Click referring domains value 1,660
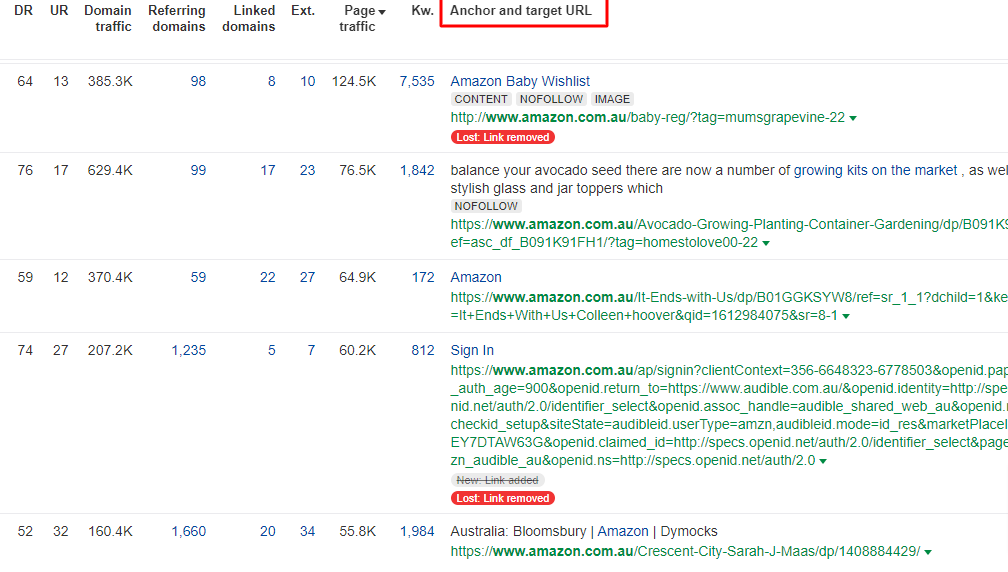 click(x=188, y=532)
